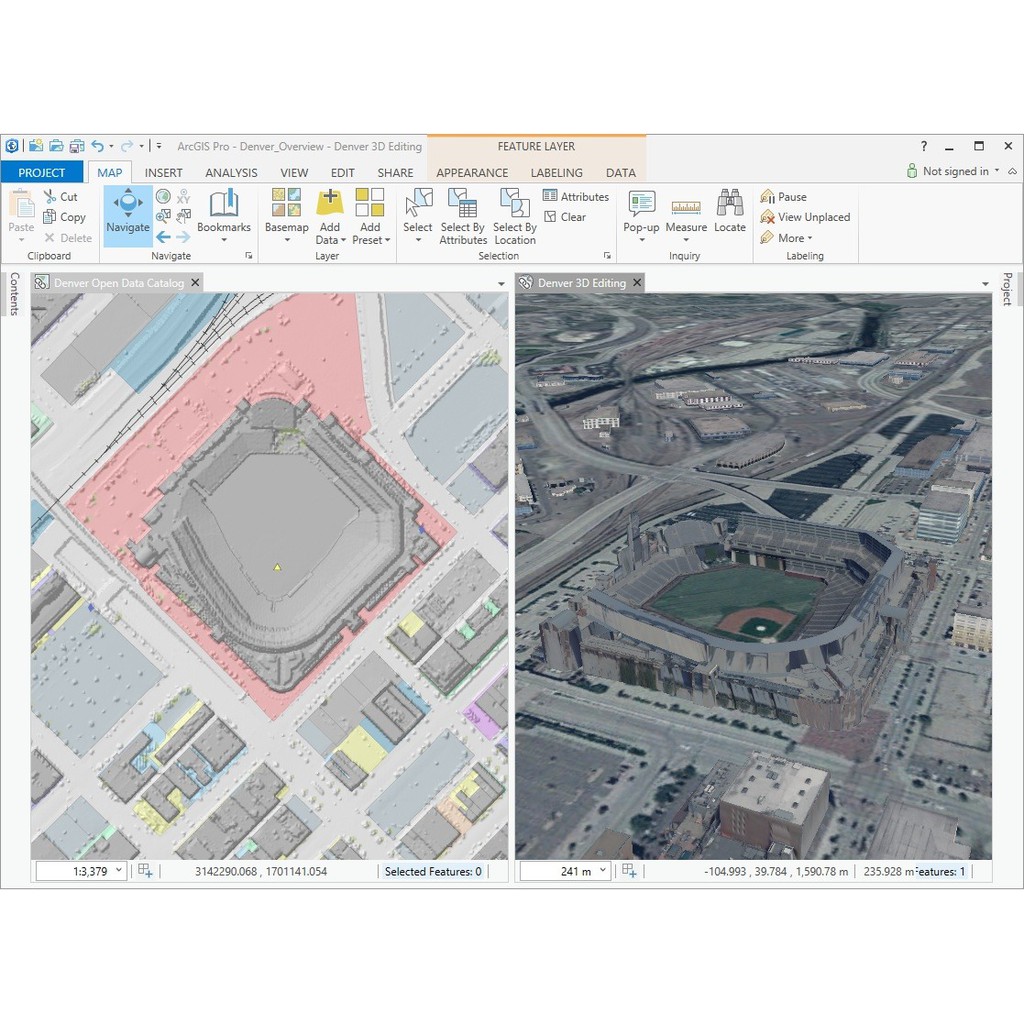The width and height of the screenshot is (1024, 1024).
Task: Select the Navigate tool
Action: pos(128,214)
